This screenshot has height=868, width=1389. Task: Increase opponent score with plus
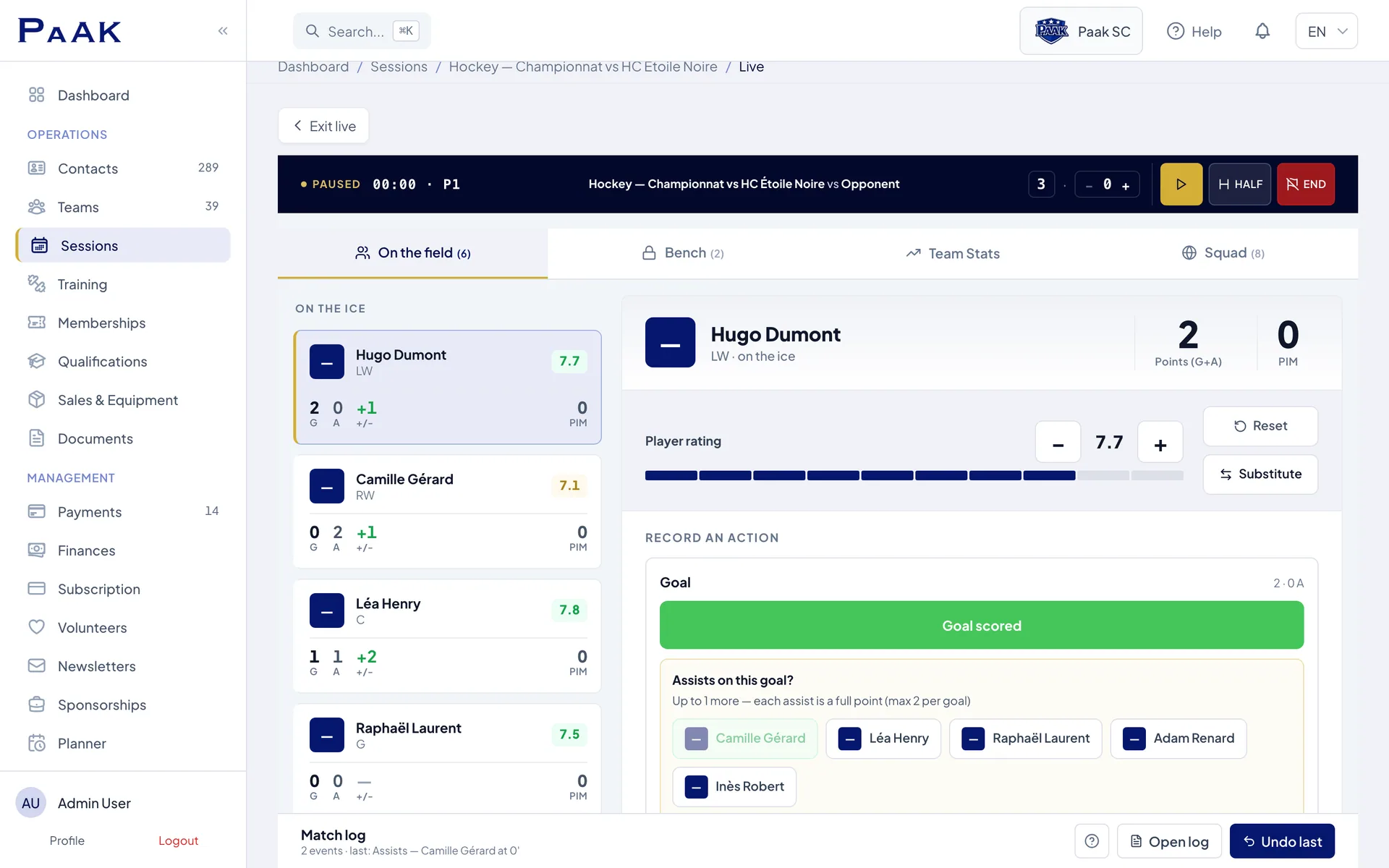(x=1126, y=186)
